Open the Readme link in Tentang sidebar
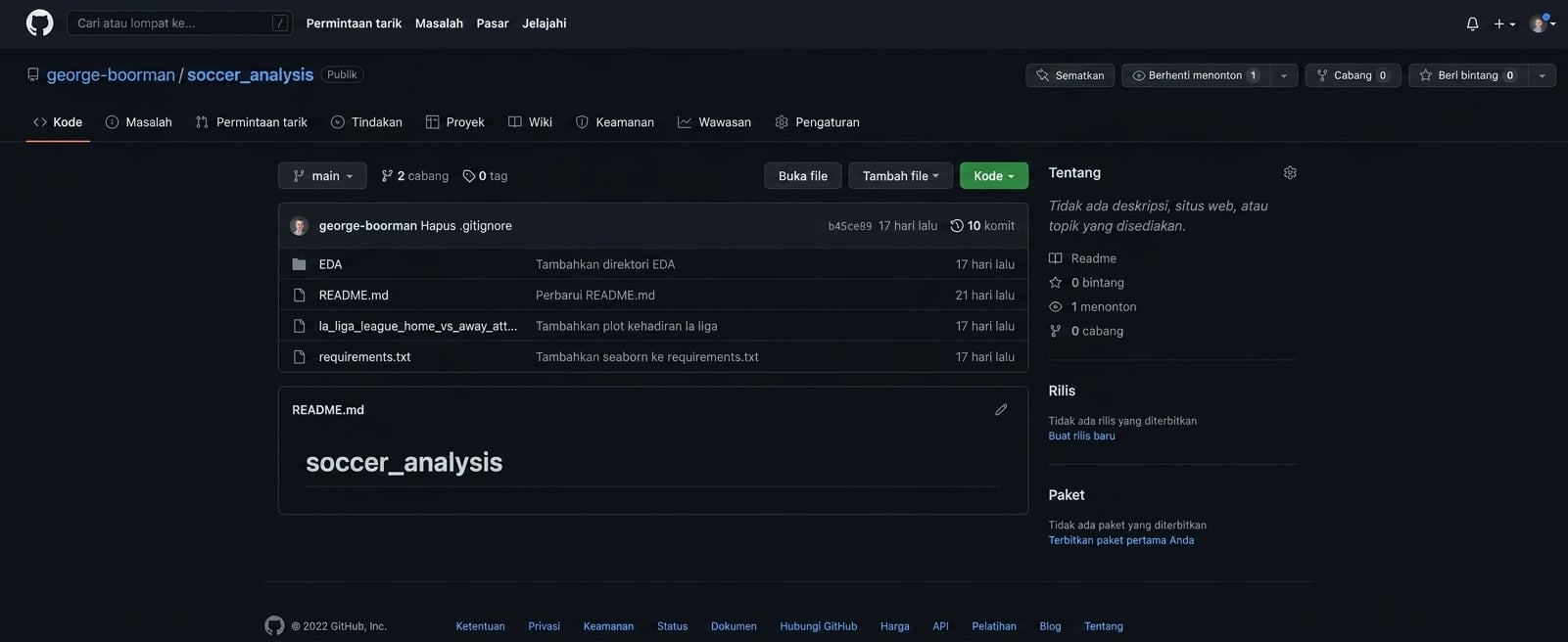The image size is (1568, 642). pos(1082,258)
